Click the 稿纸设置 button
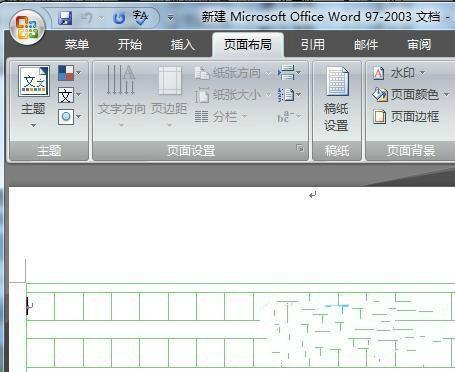Viewport: 455px width, 372px height. (337, 99)
